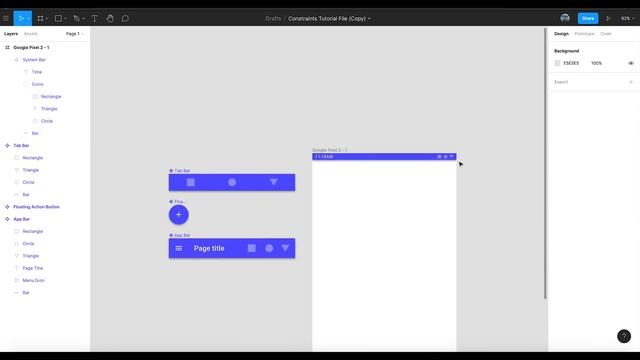Select the Time text layer
This screenshot has height=360, width=640.
tap(37, 72)
